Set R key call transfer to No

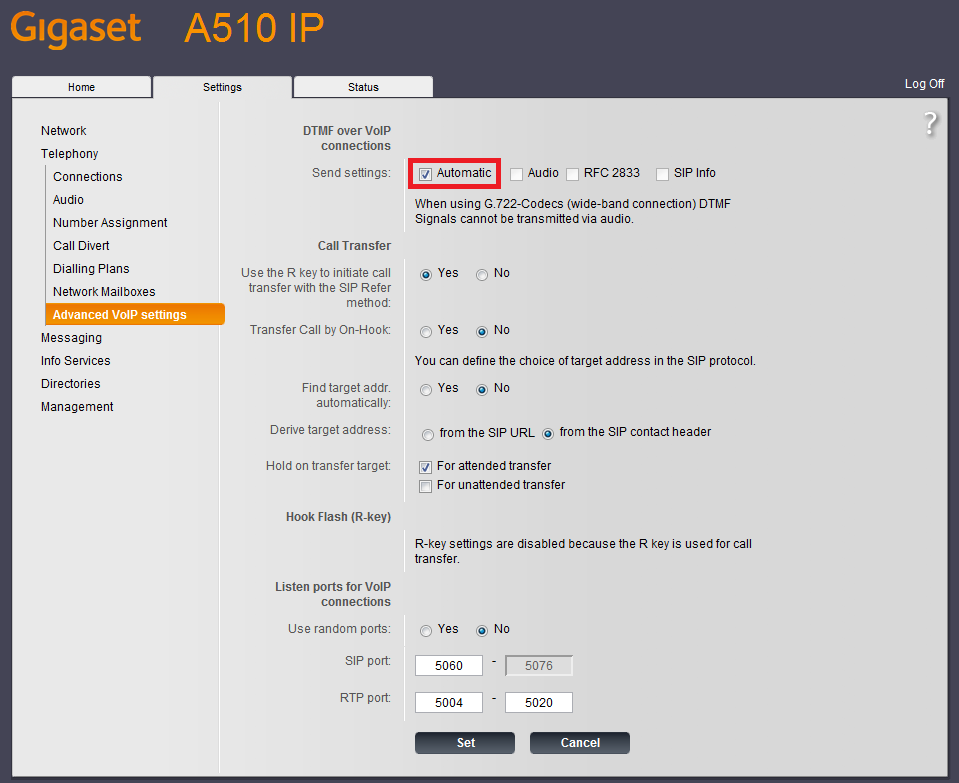tap(482, 274)
